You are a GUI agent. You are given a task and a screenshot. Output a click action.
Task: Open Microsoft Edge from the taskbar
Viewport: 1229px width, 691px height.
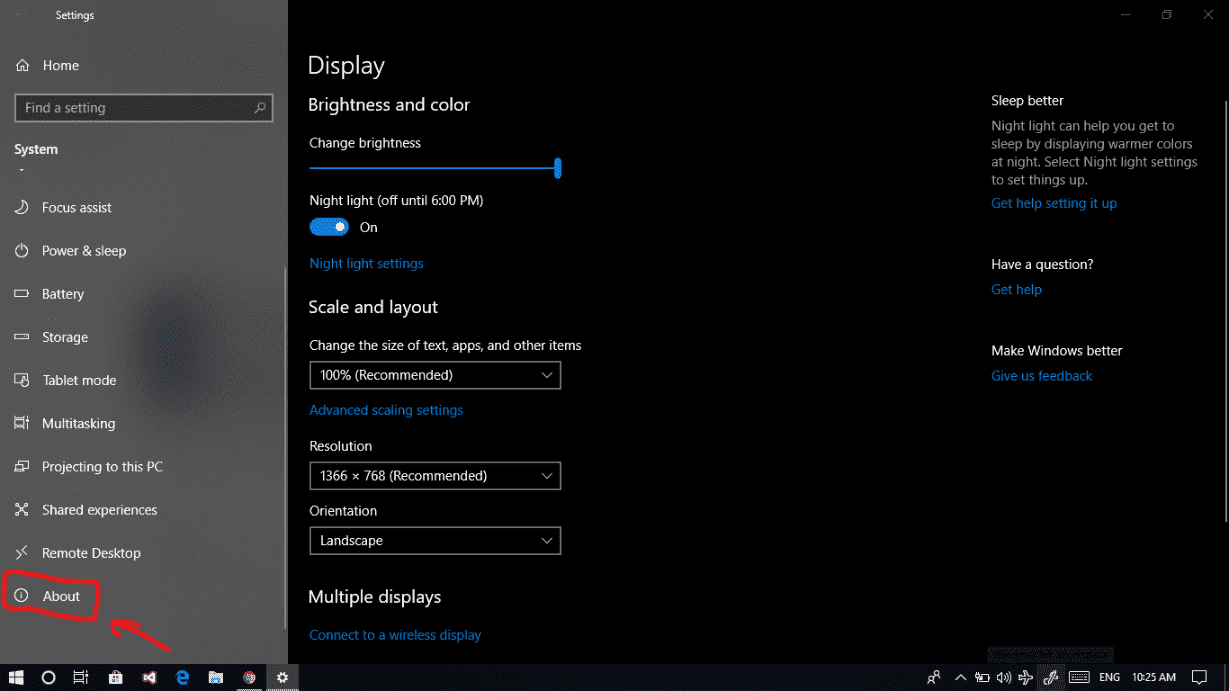coord(182,677)
